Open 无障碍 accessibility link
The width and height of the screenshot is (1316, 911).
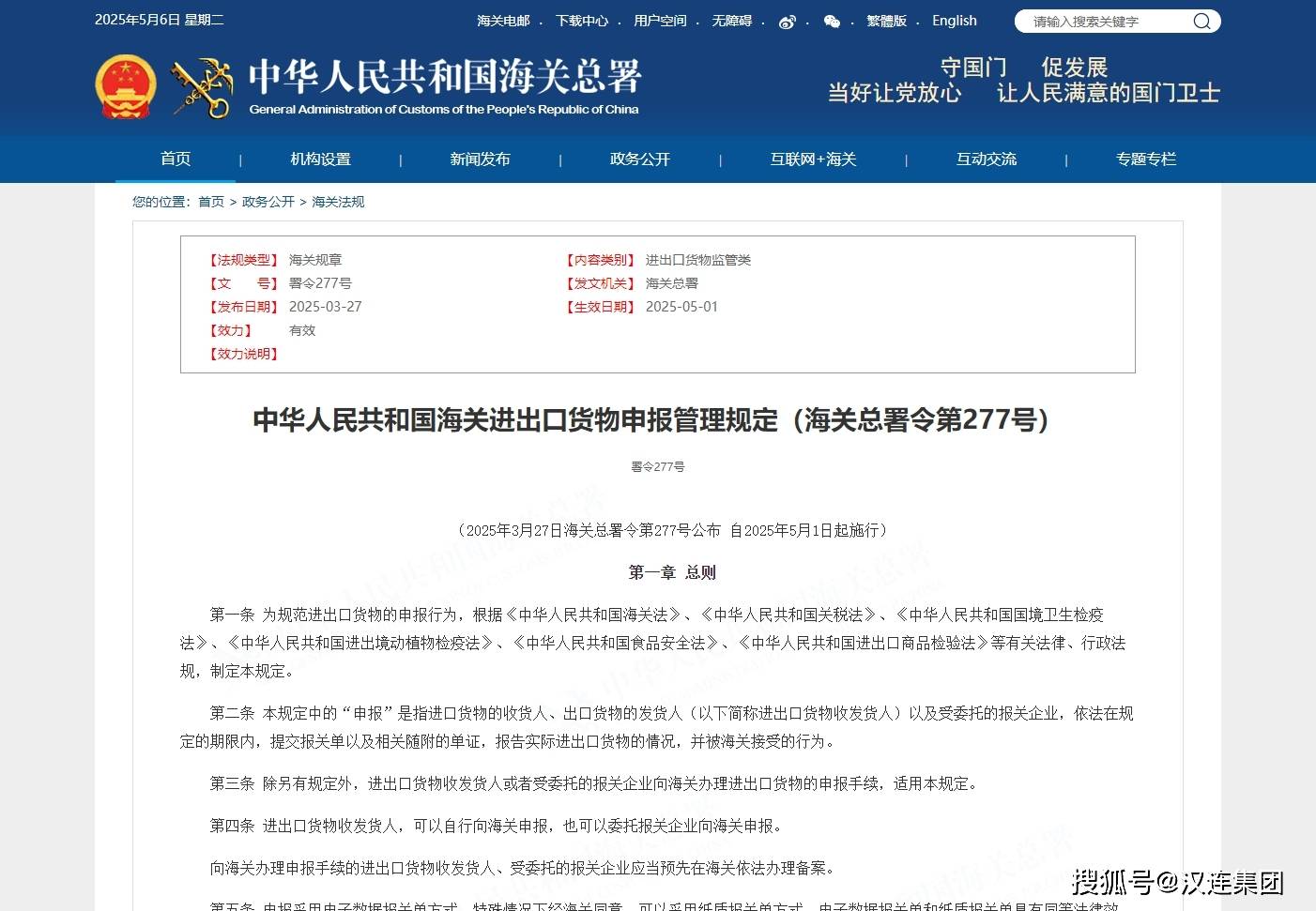[731, 21]
